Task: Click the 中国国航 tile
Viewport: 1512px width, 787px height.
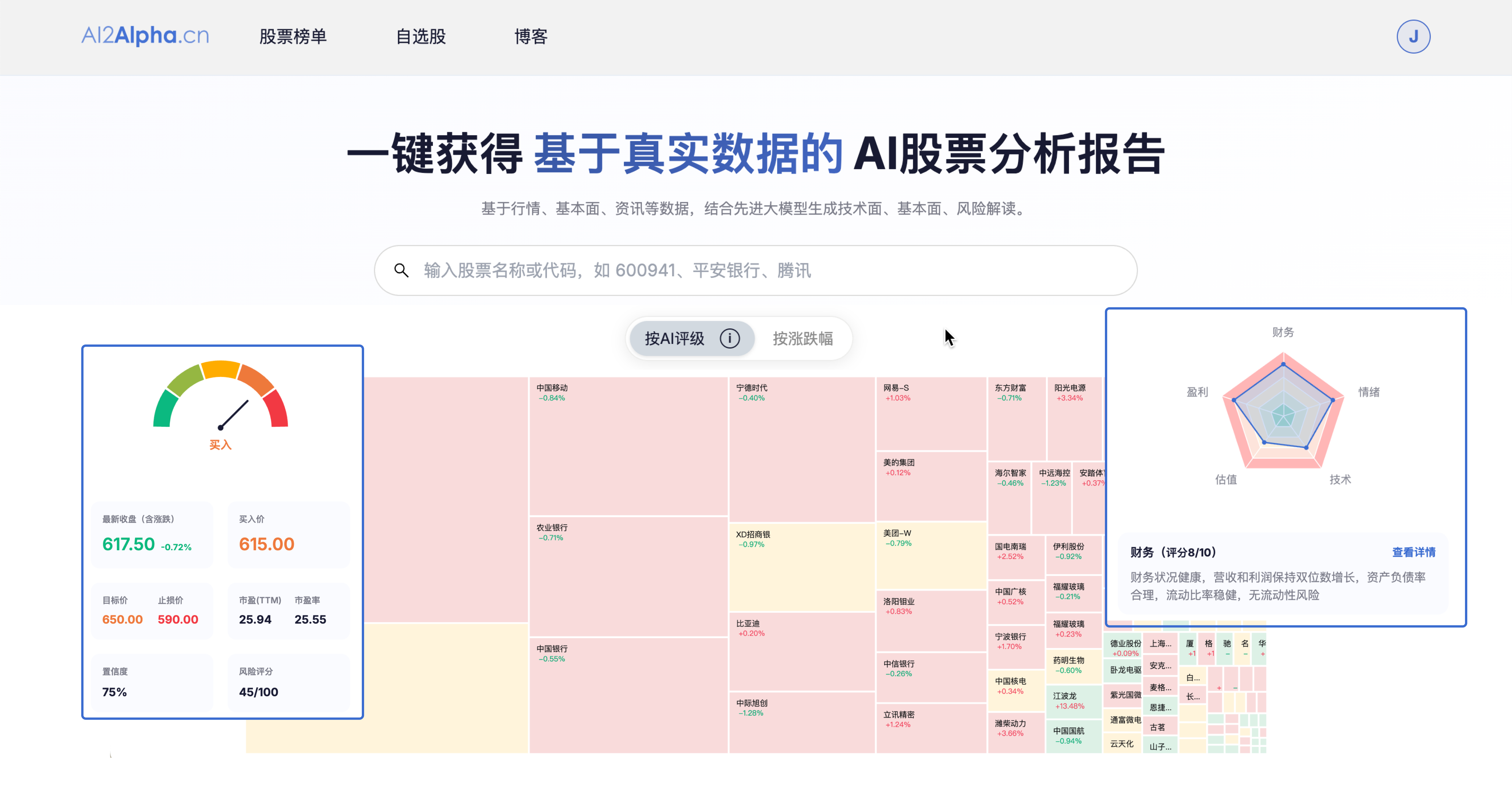Action: (1074, 737)
